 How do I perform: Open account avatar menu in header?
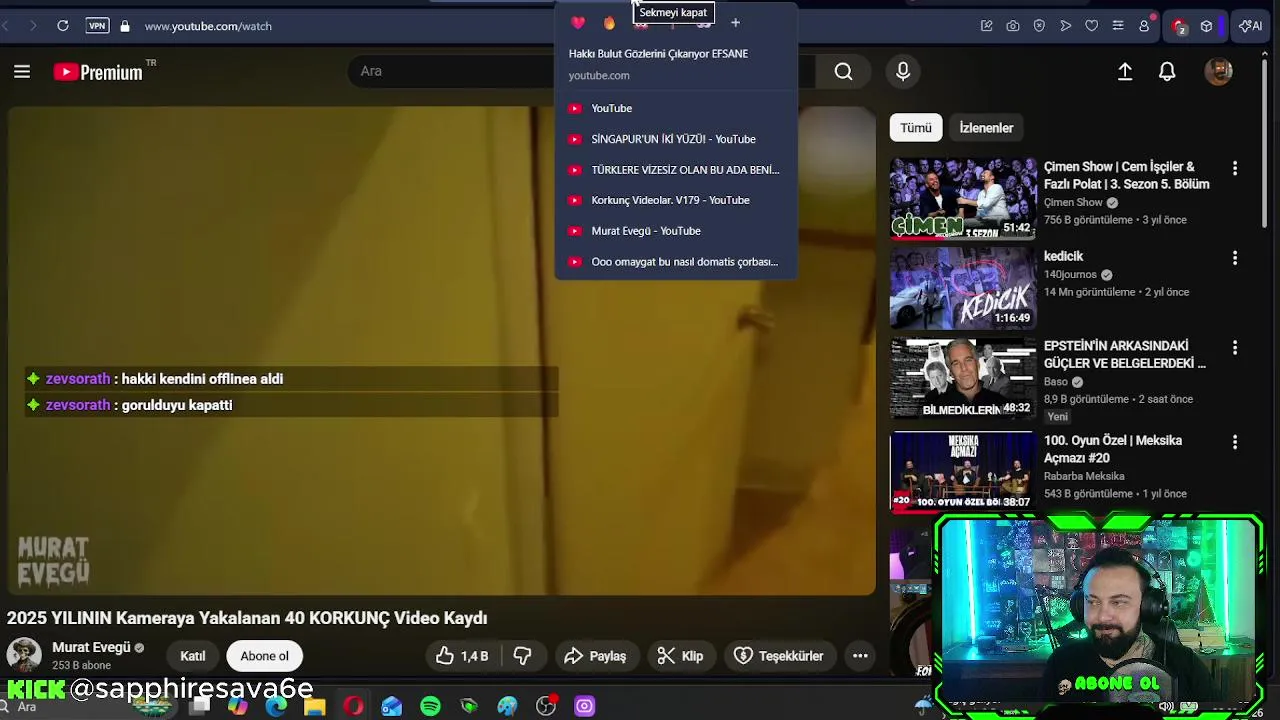[x=1218, y=71]
